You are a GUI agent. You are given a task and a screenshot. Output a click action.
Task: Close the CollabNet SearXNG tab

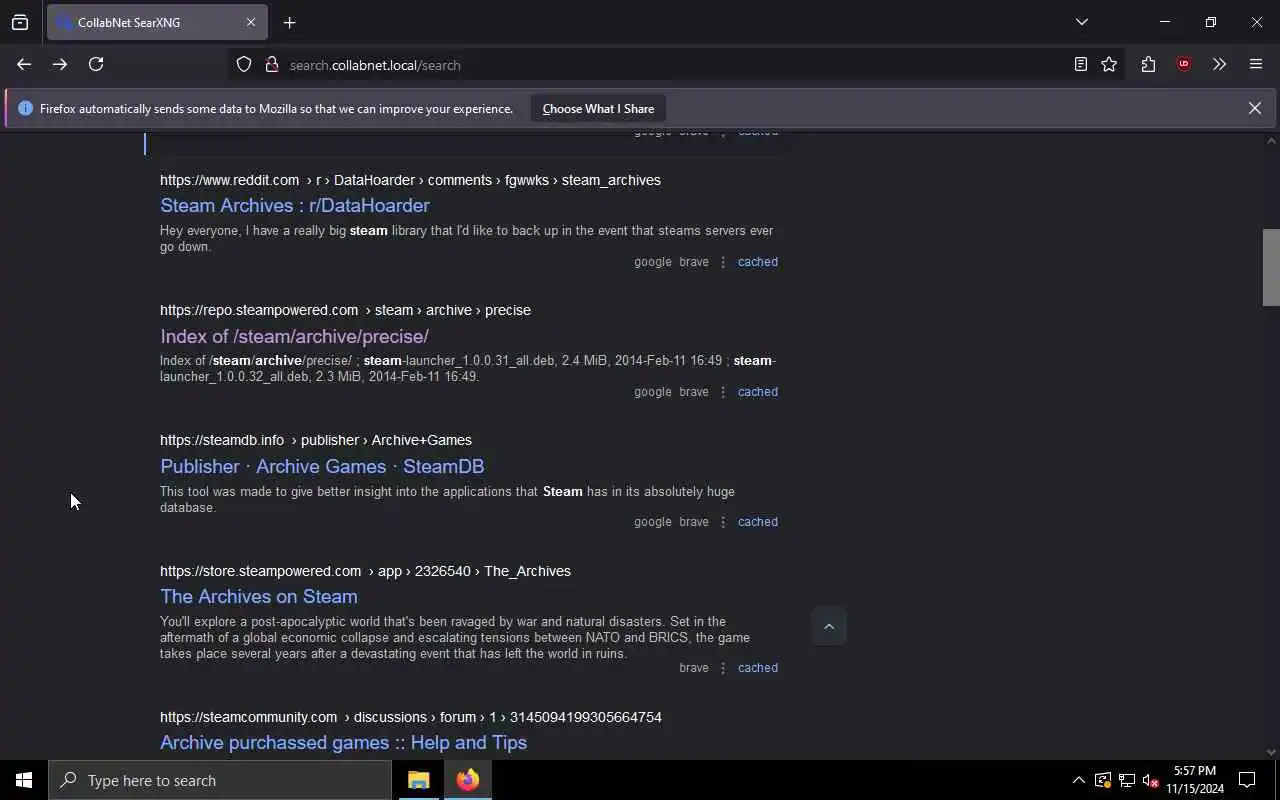[x=251, y=22]
